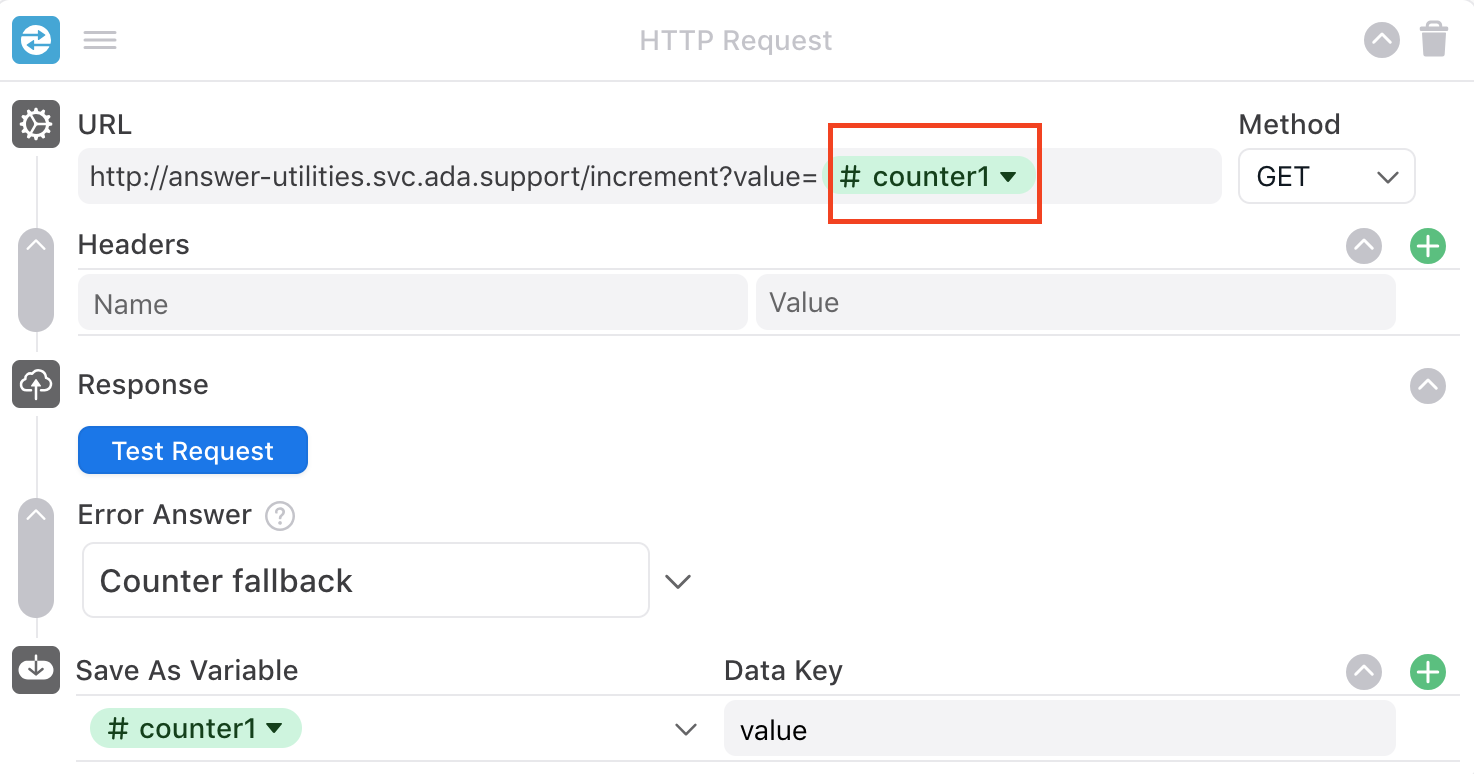Collapse the Response section
Image resolution: width=1474 pixels, height=774 pixels.
[x=1427, y=385]
